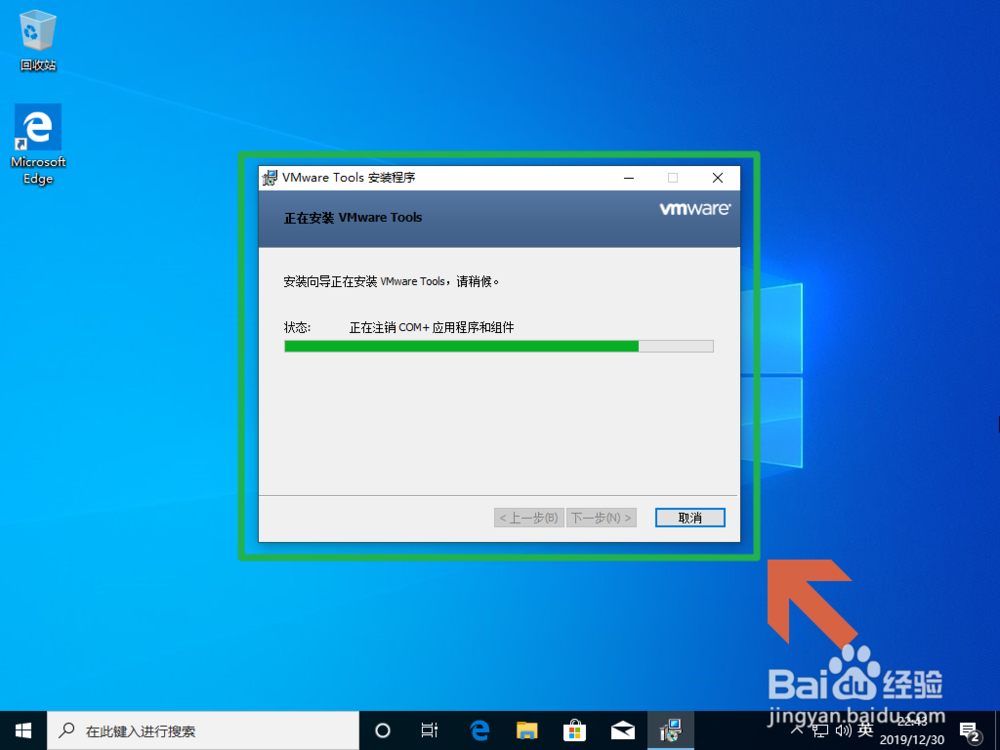
Task: Click the 正在安装 VMware Tools heading
Action: [x=353, y=218]
